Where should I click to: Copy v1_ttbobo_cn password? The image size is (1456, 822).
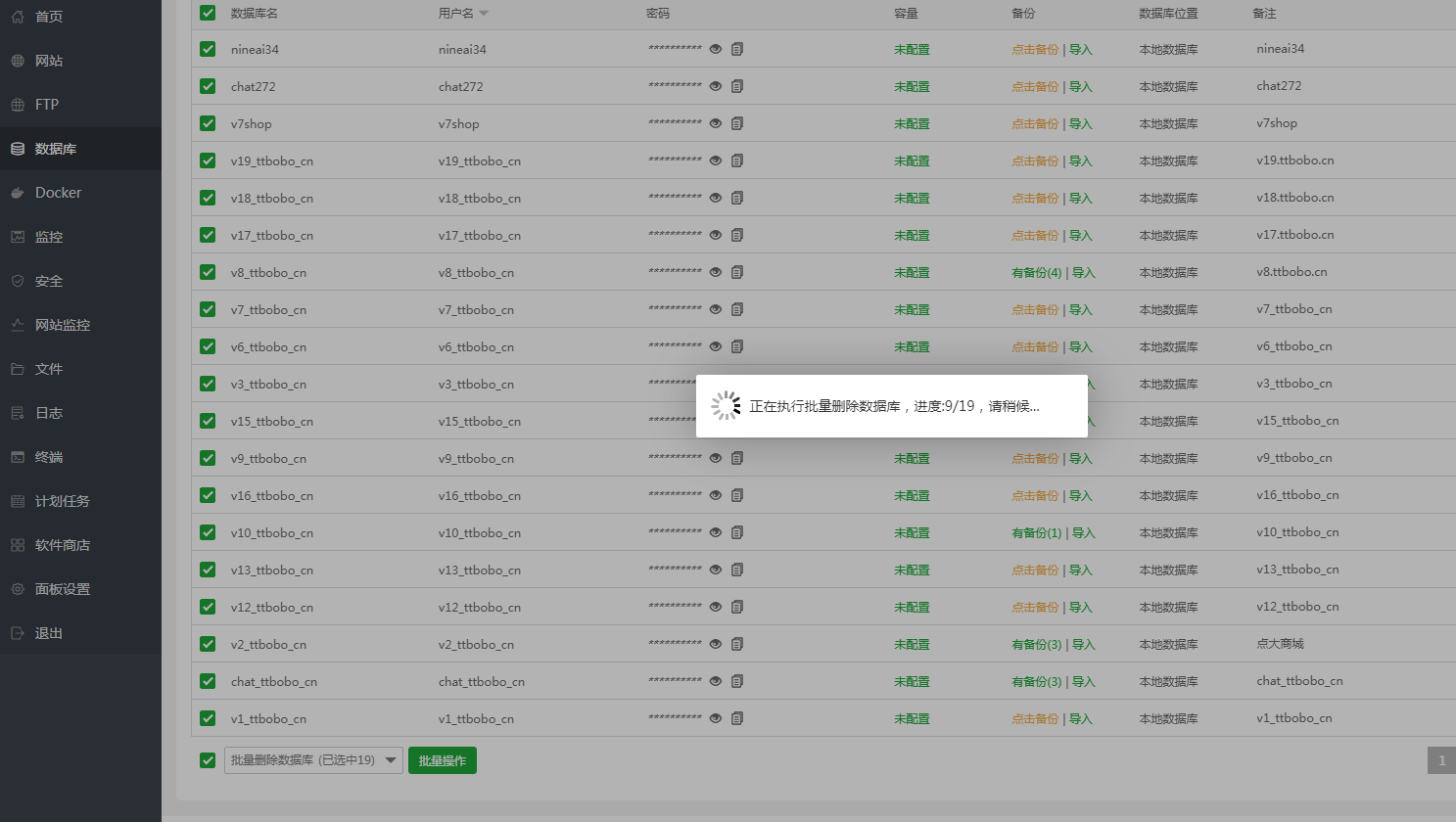737,718
